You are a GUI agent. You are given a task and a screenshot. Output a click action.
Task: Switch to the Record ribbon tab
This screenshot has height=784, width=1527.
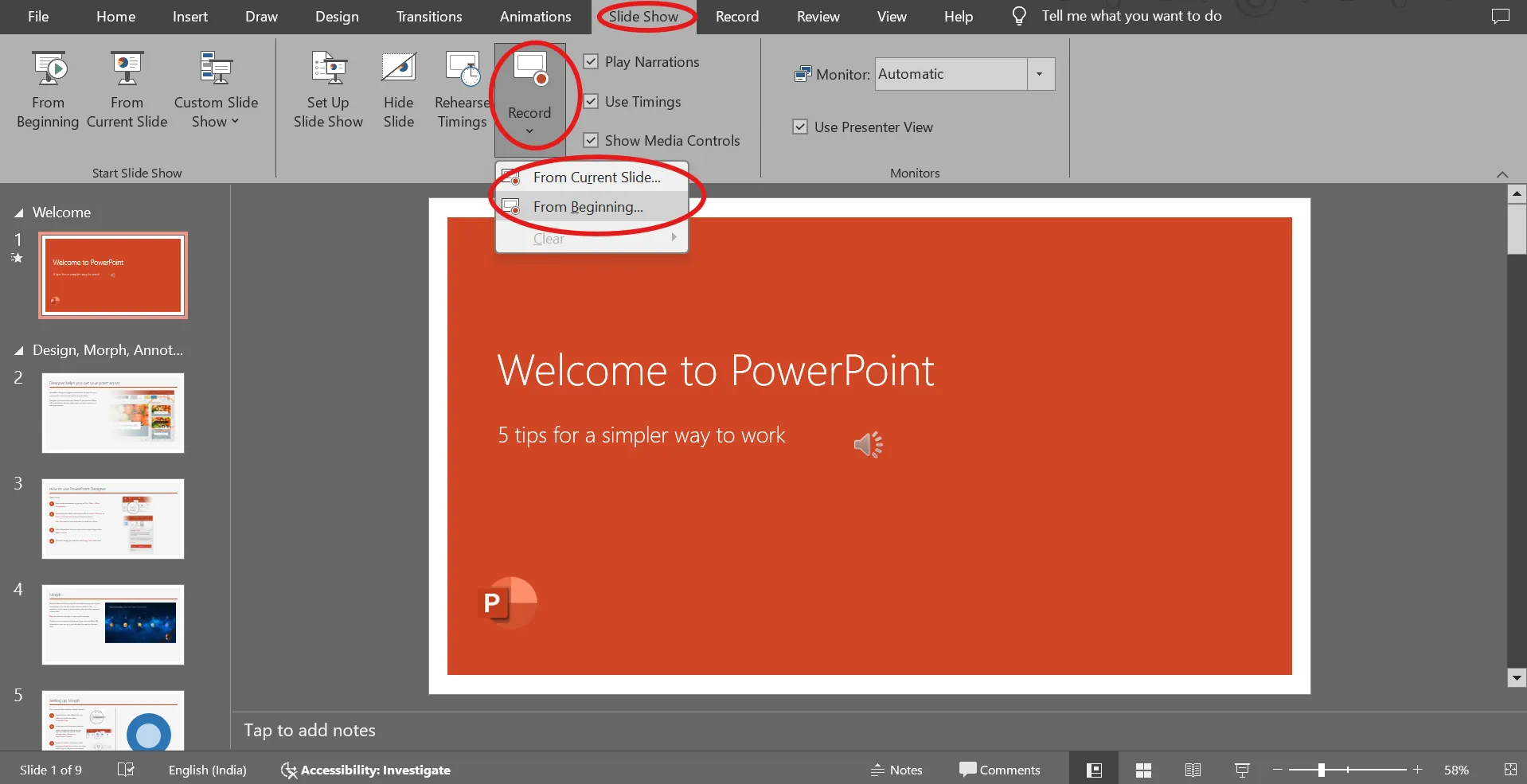point(737,16)
